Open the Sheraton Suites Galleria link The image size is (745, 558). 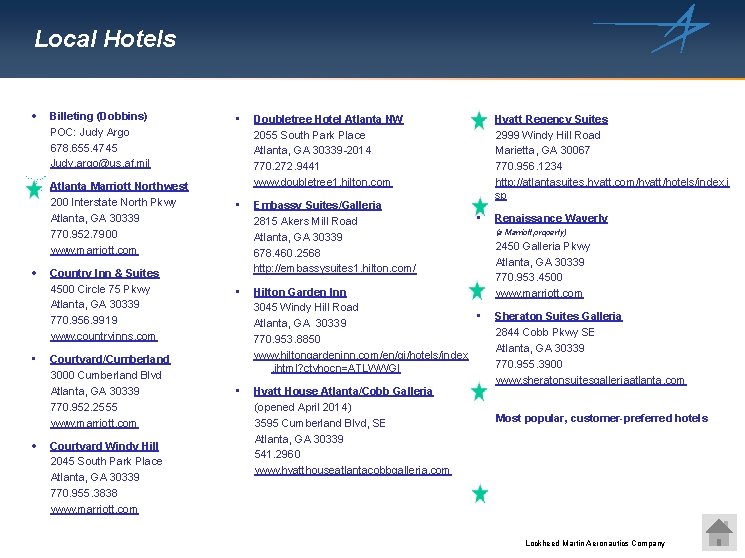click(558, 316)
